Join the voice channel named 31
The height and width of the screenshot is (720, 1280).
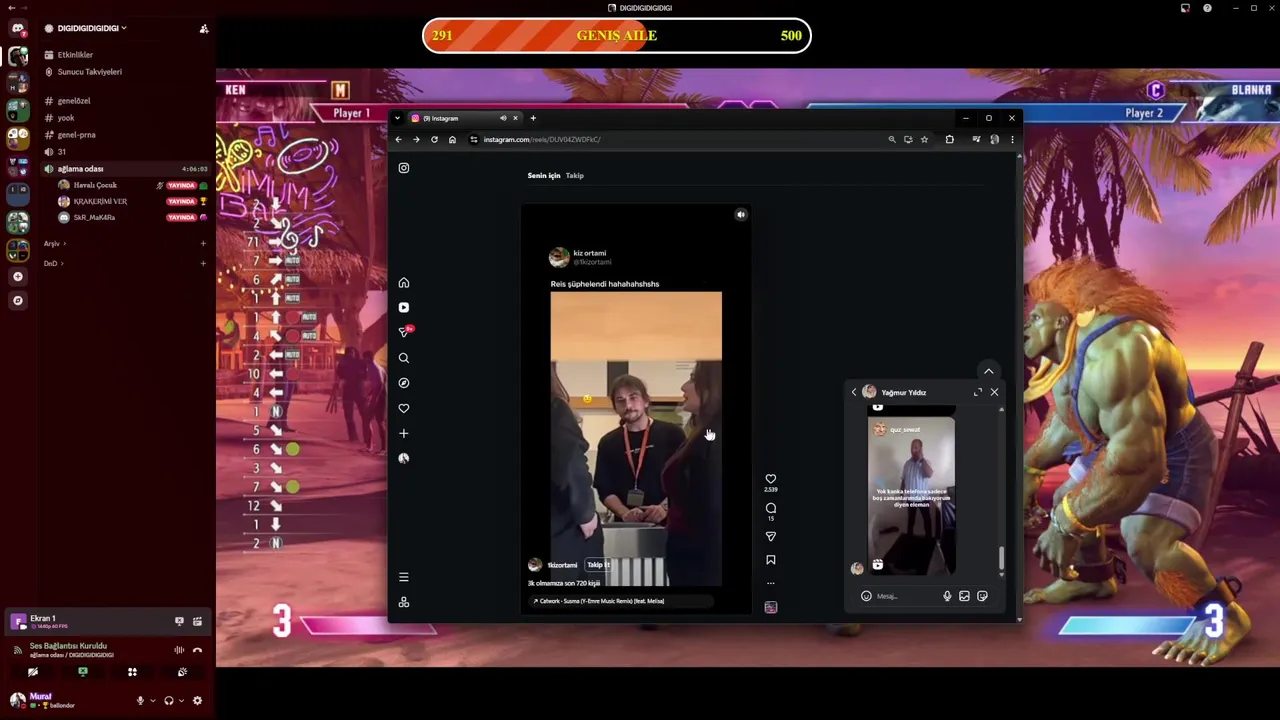coord(61,152)
